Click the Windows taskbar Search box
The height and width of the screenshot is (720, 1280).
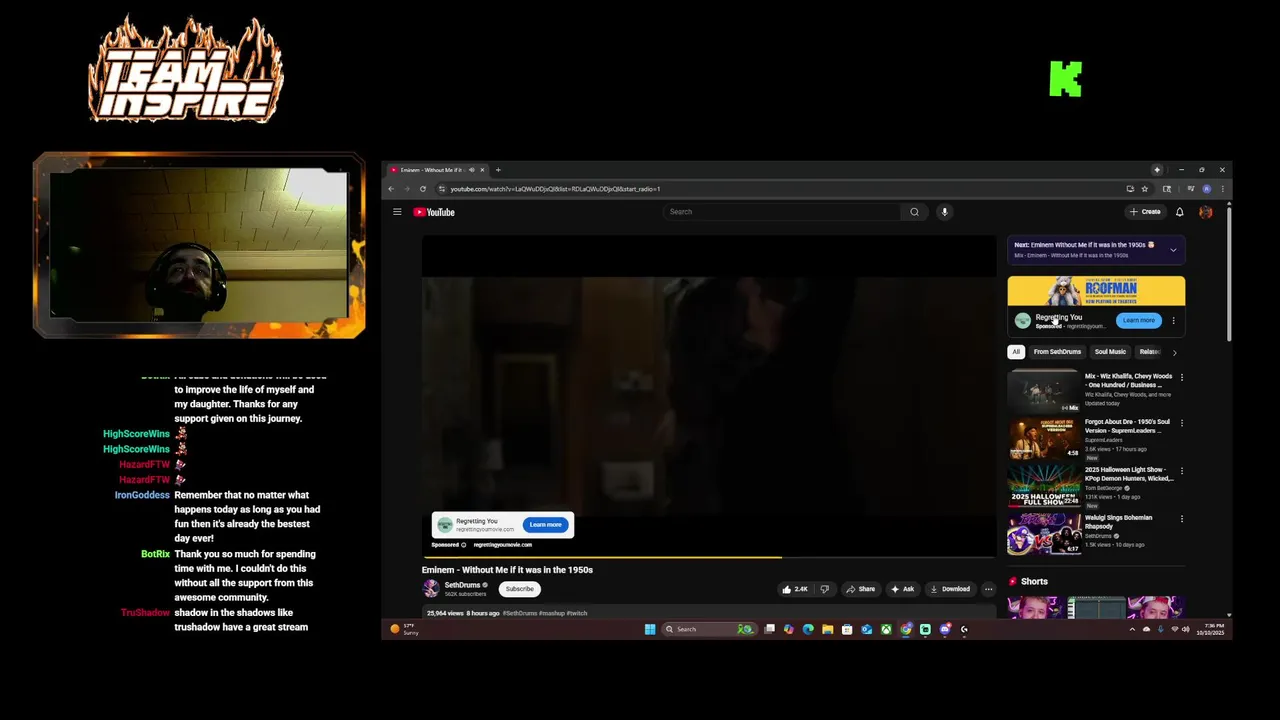(708, 629)
